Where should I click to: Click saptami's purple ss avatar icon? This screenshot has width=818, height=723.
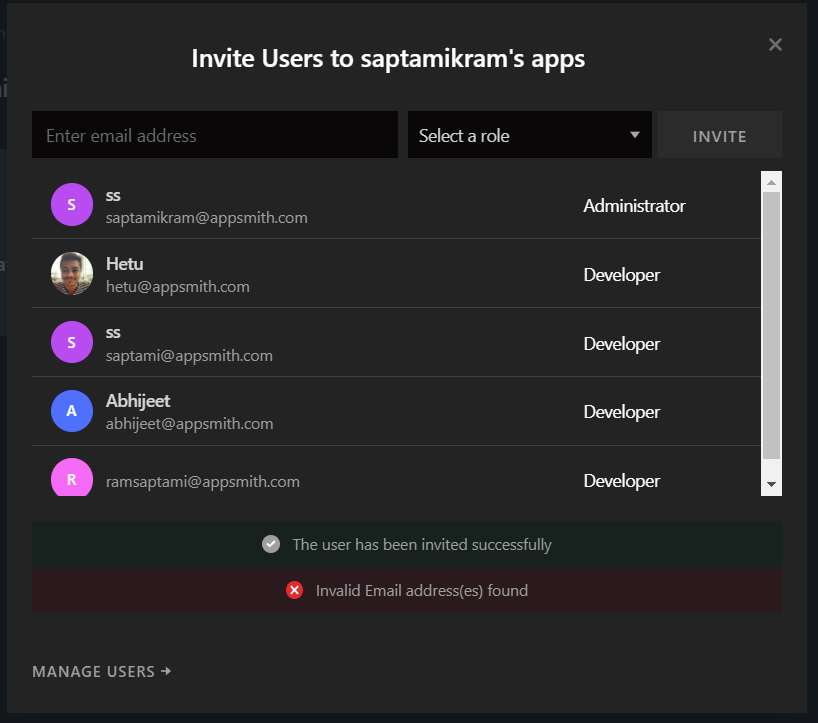pyautogui.click(x=71, y=341)
